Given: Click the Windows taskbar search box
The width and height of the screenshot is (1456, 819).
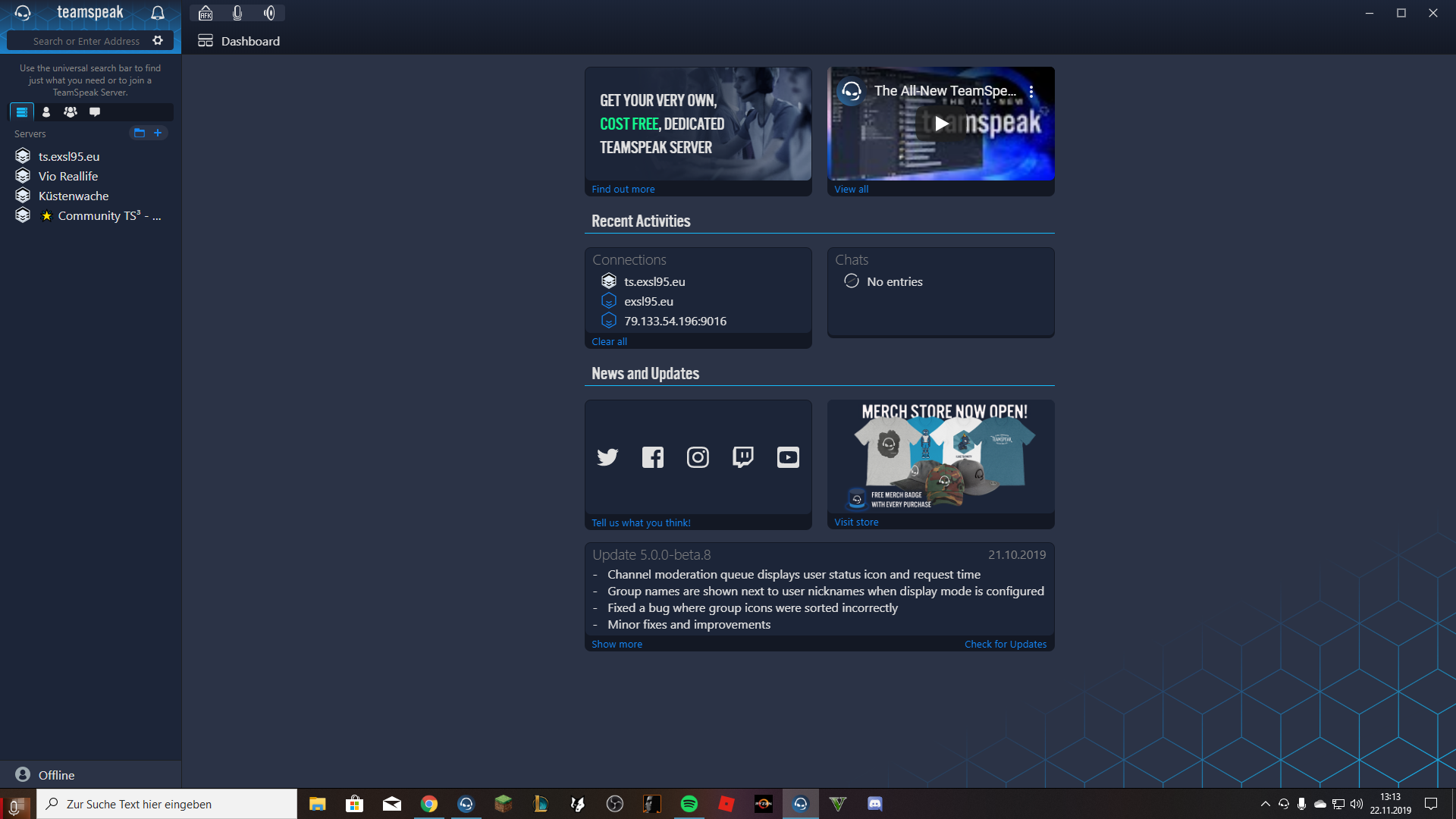Looking at the screenshot, I should click(167, 804).
